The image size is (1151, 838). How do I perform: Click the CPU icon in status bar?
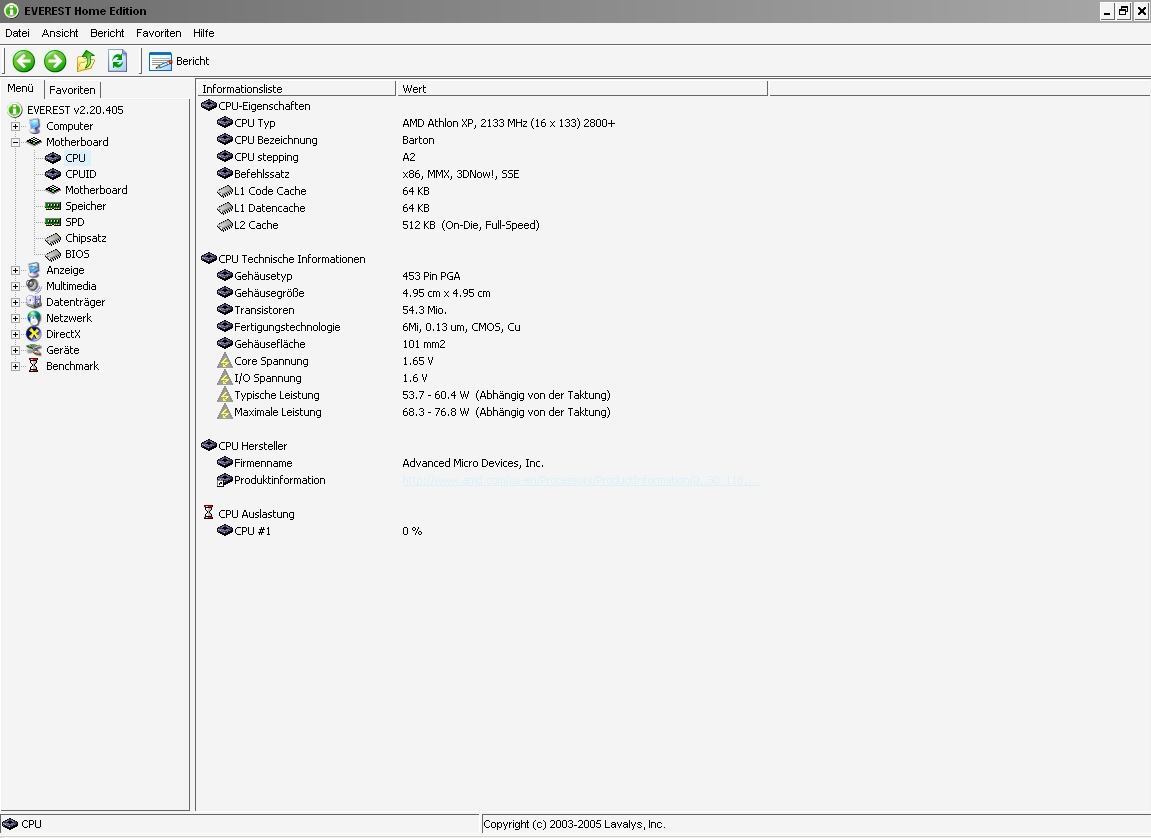[x=10, y=824]
